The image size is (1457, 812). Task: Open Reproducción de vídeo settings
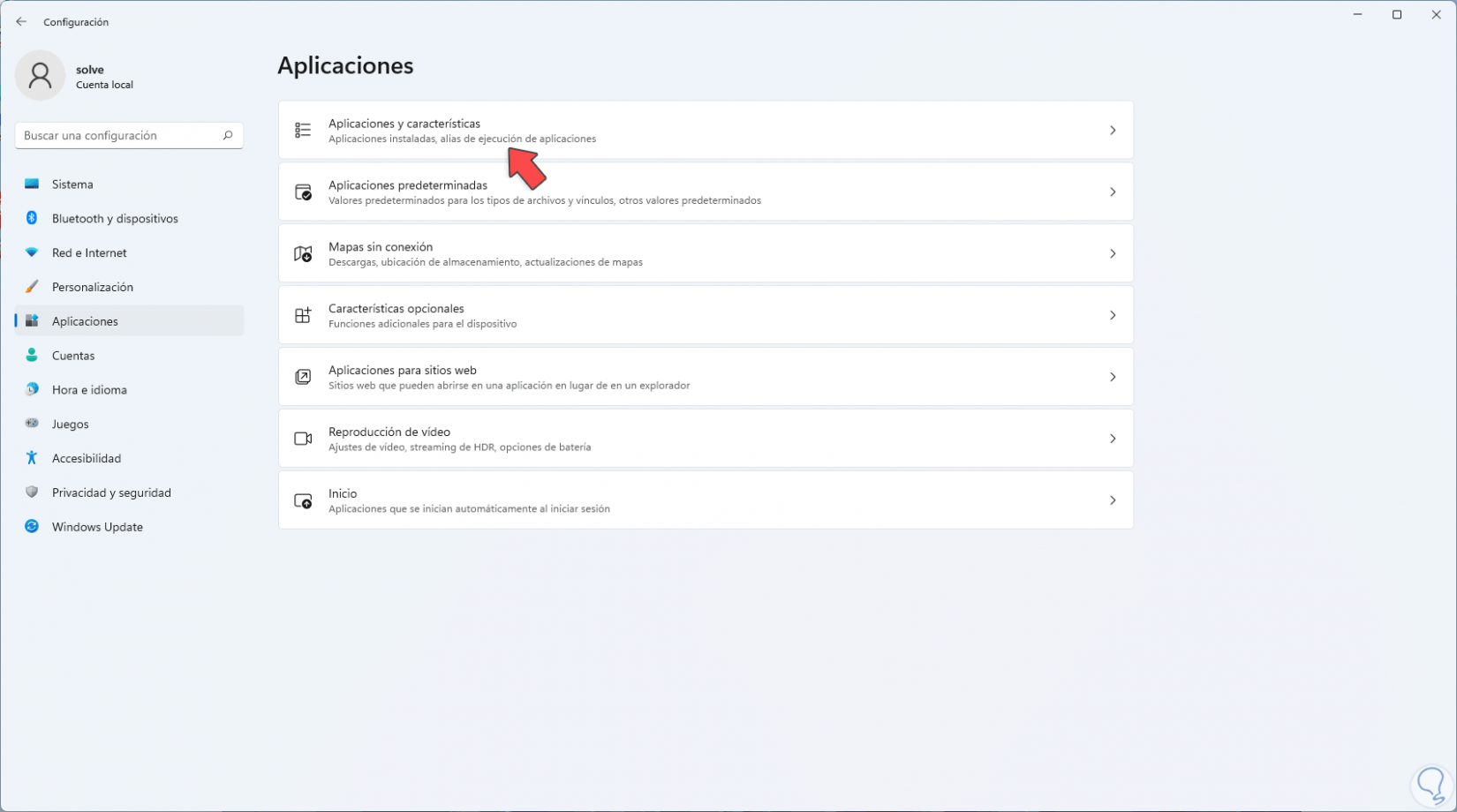[705, 439]
